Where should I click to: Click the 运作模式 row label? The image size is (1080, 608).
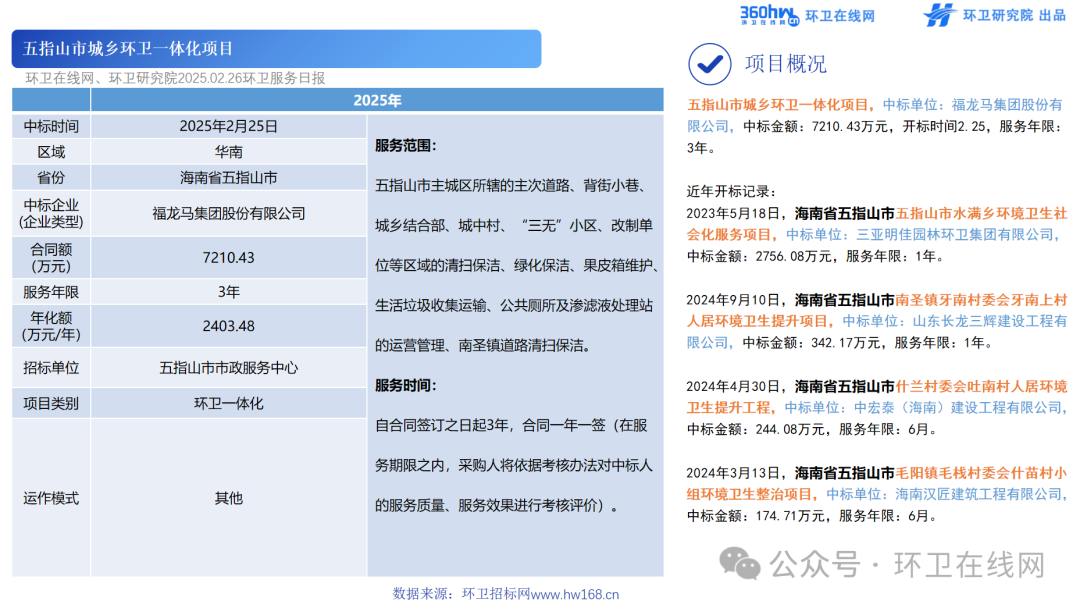coord(51,498)
